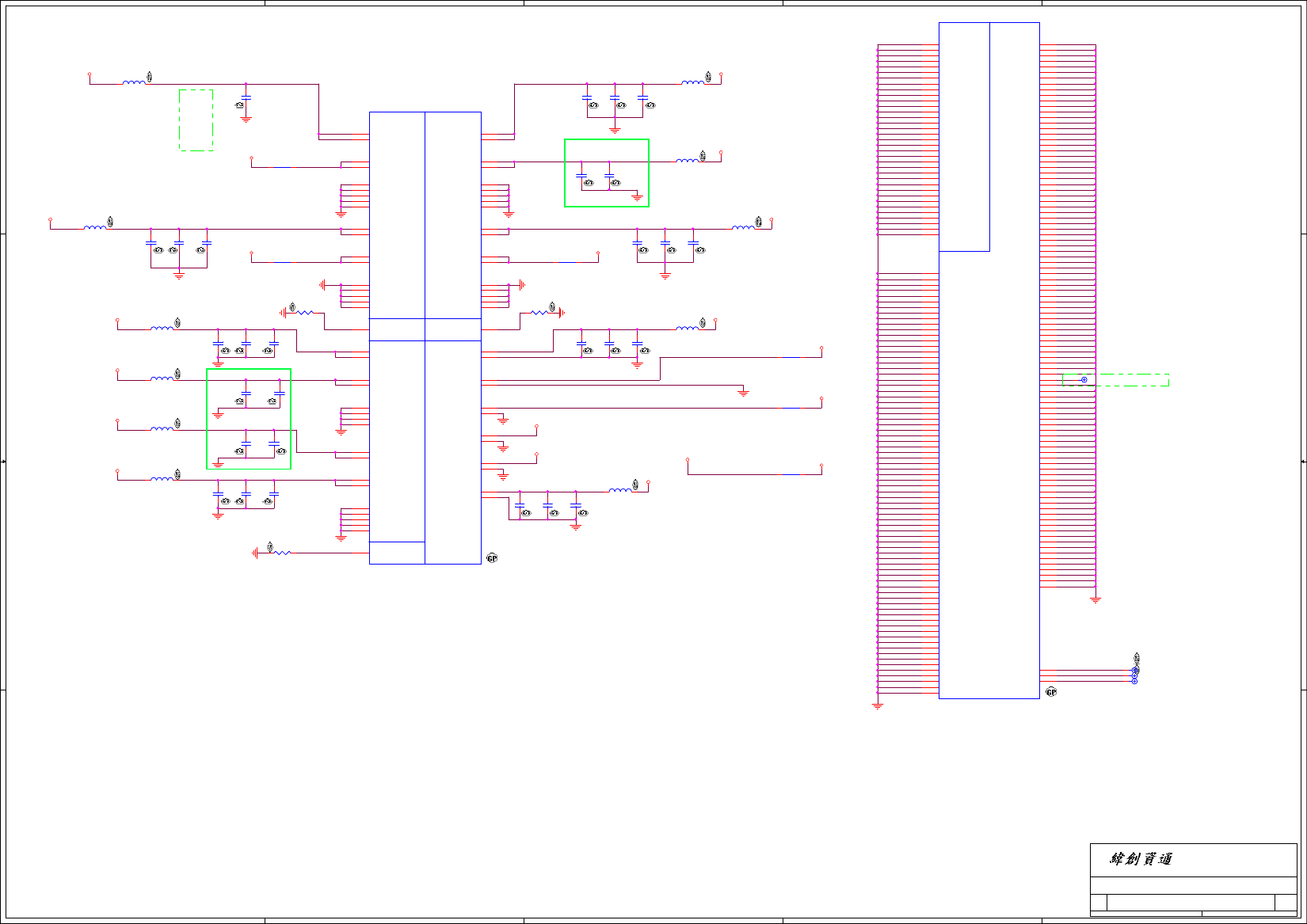Select the resistor at the central IC's bottom-left
Viewport: 1307px width, 924px height.
(282, 553)
